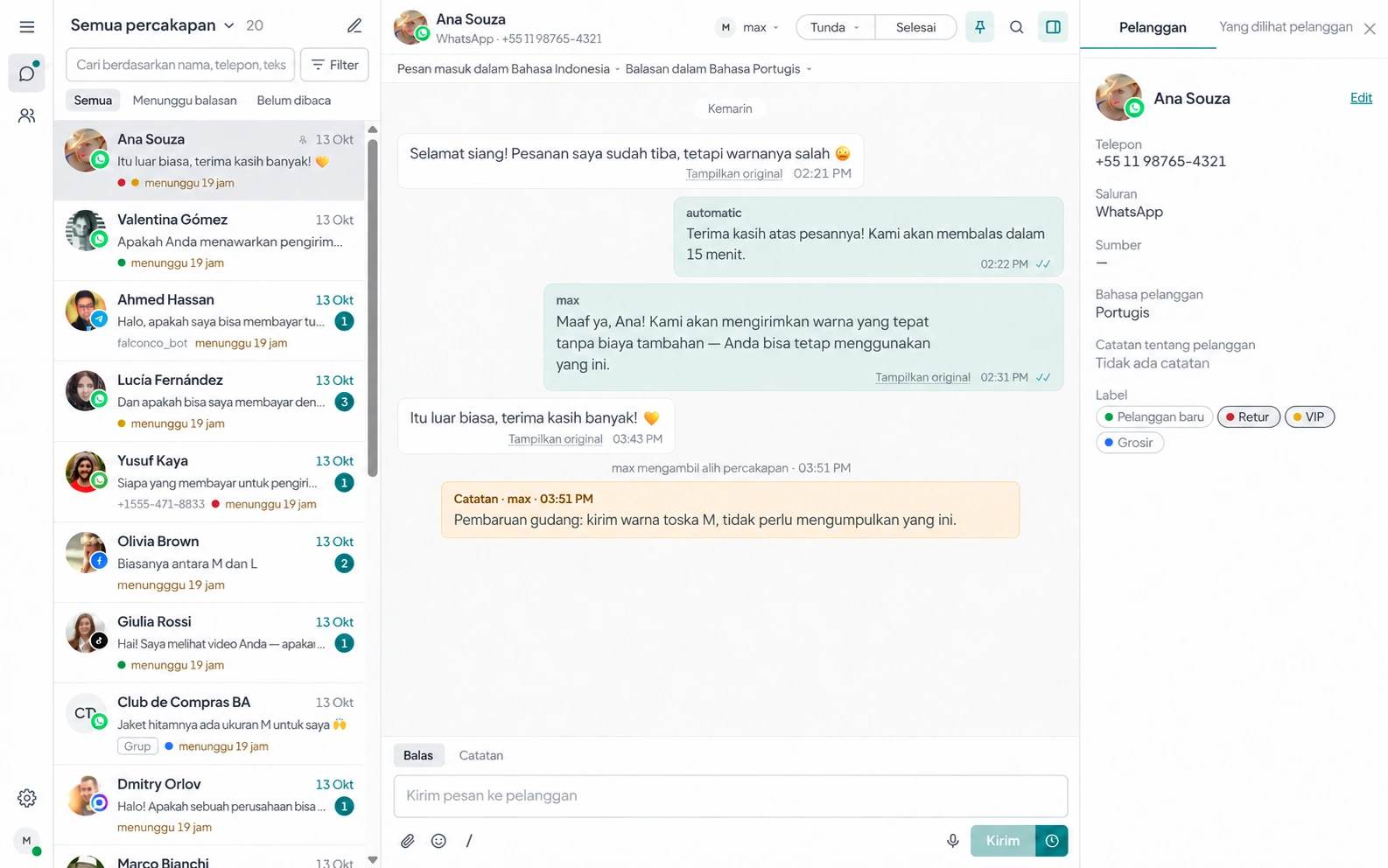The width and height of the screenshot is (1388, 868).
Task: Toggle the customer side panel visibility
Action: pyautogui.click(x=1053, y=27)
